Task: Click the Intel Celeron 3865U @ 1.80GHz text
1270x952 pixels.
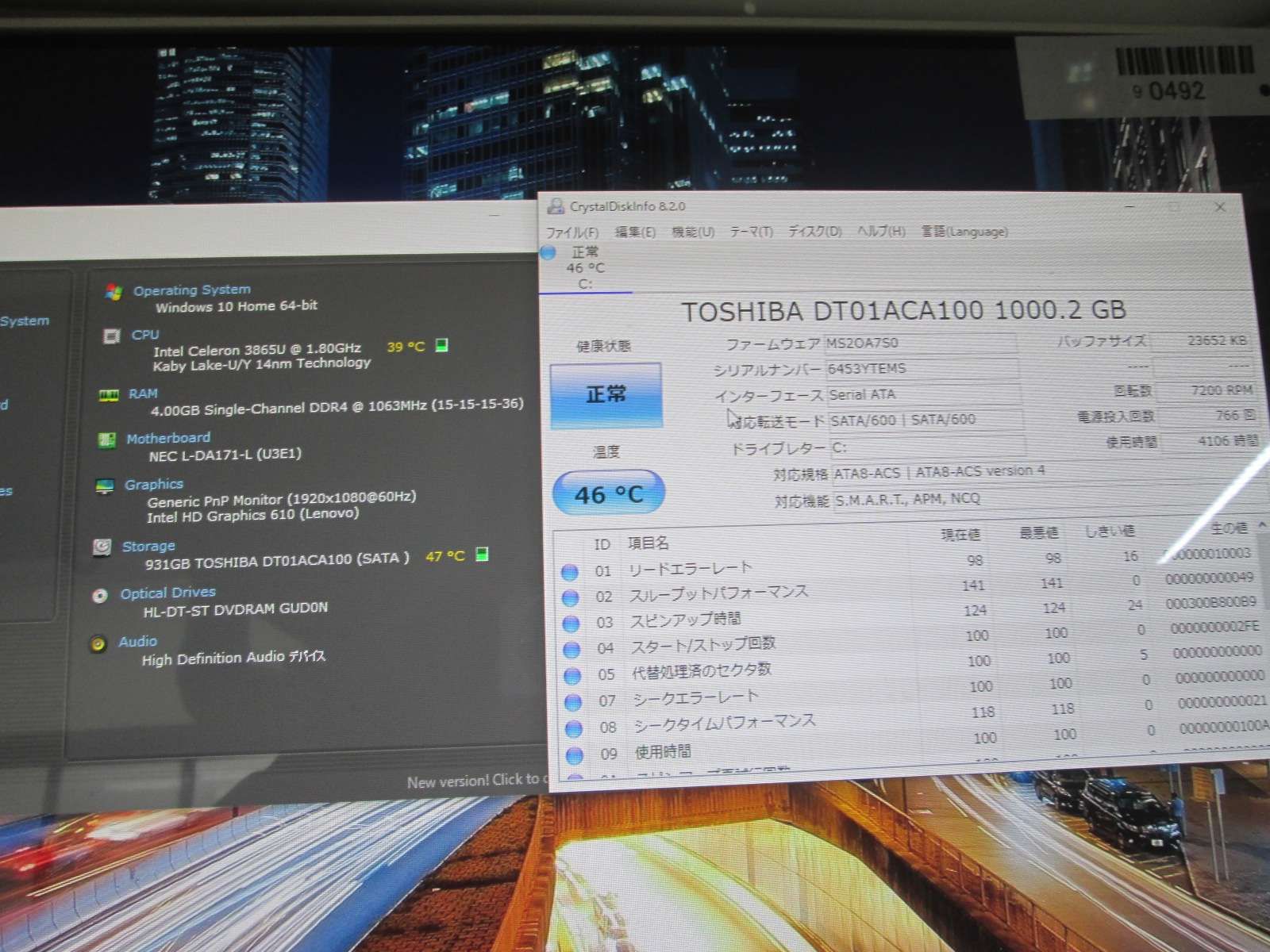Action: (x=257, y=349)
